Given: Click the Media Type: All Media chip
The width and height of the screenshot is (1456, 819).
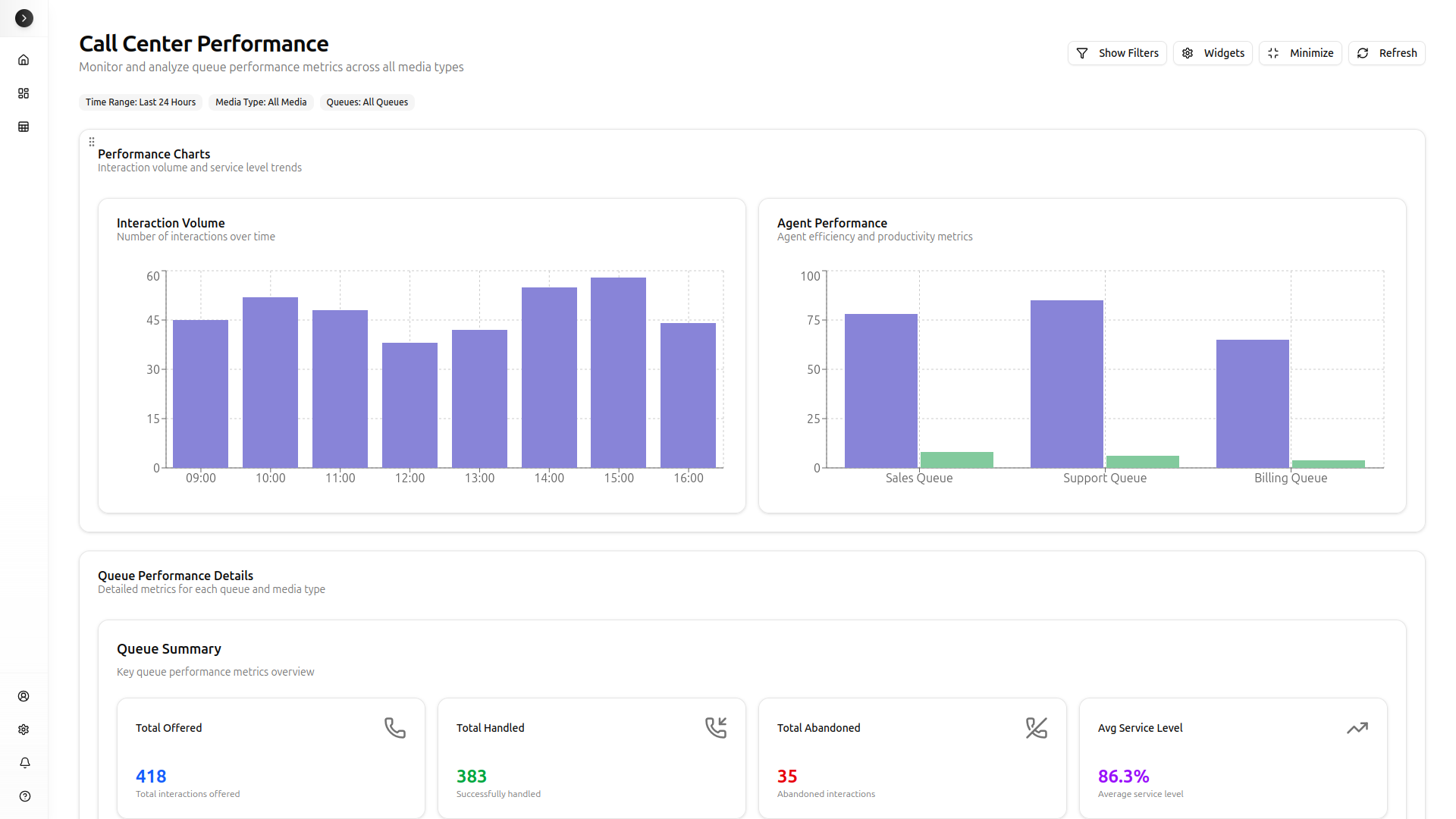Looking at the screenshot, I should 261,102.
